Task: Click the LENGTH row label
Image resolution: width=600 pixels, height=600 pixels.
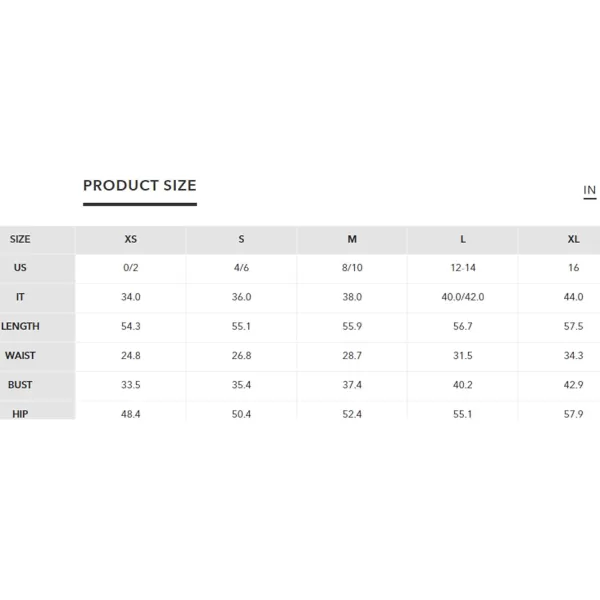Action: [x=20, y=326]
